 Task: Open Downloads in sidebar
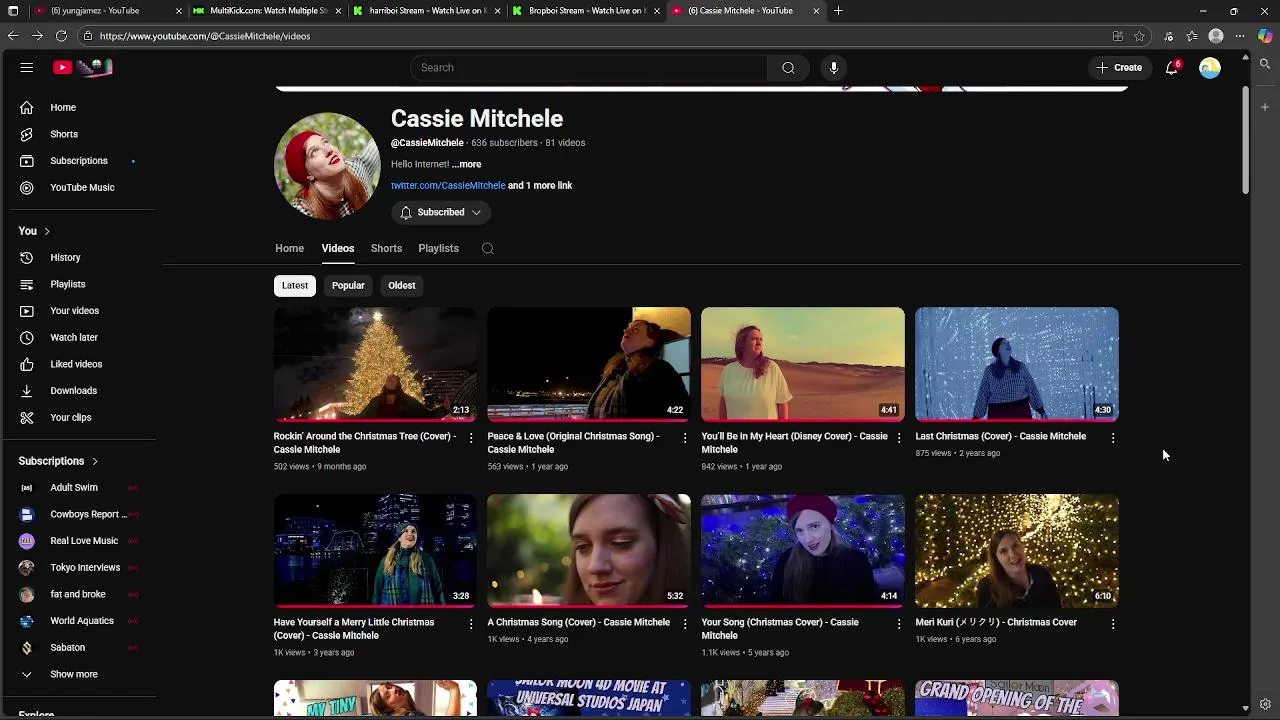pos(81,391)
